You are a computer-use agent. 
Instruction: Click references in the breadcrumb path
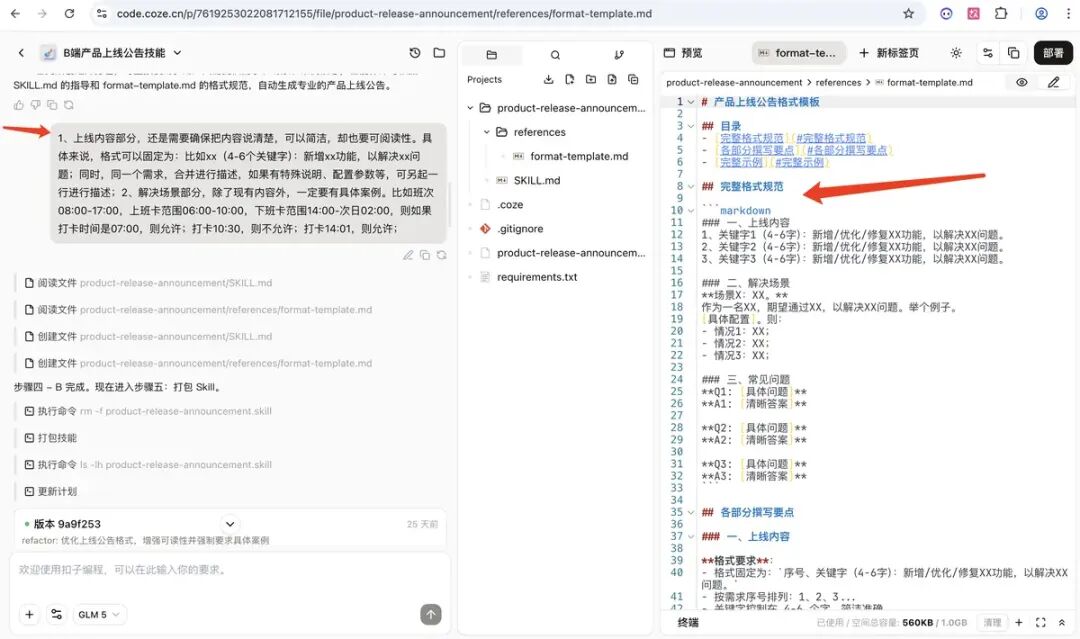tap(838, 83)
